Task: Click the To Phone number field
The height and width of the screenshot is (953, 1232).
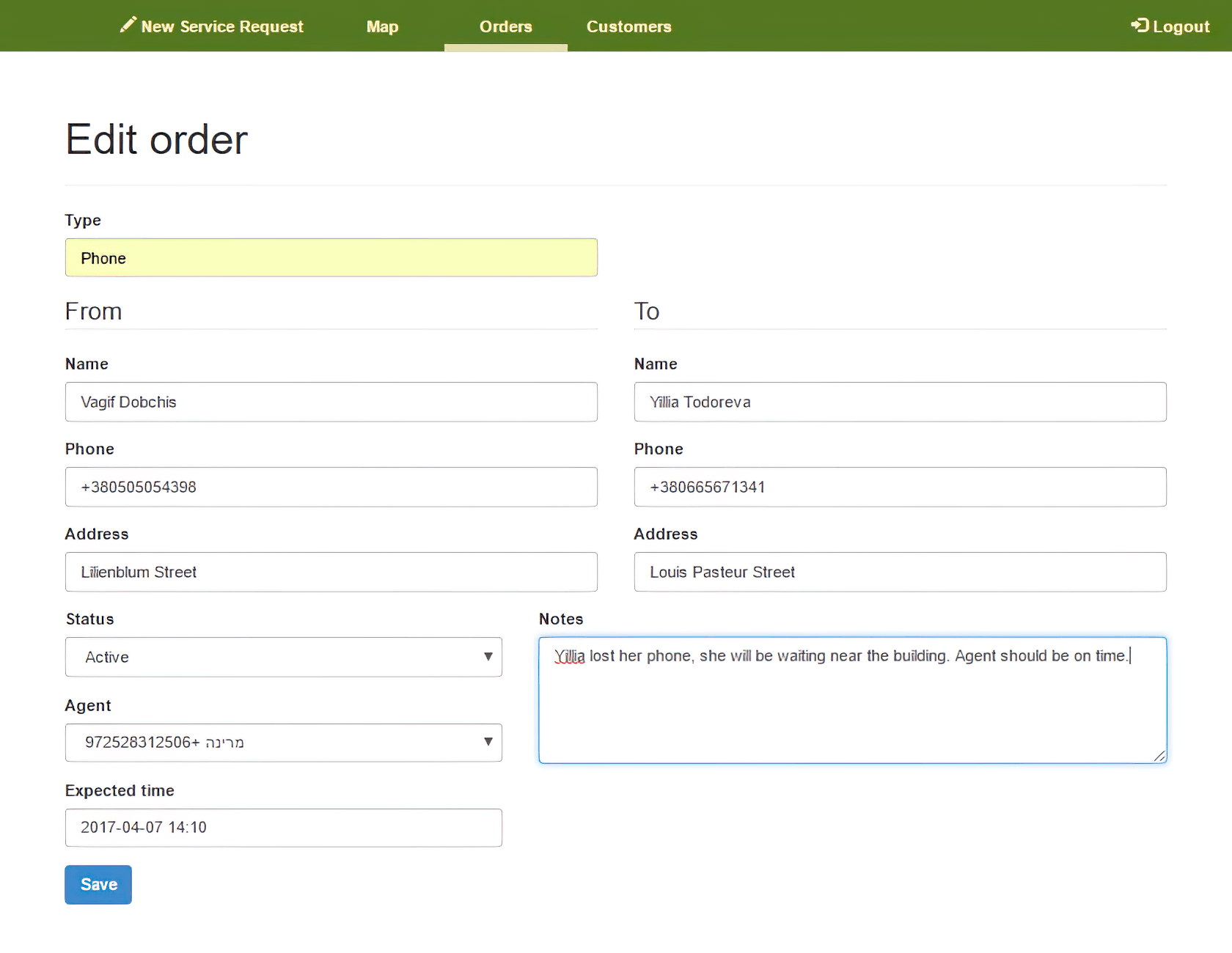Action: [x=900, y=487]
